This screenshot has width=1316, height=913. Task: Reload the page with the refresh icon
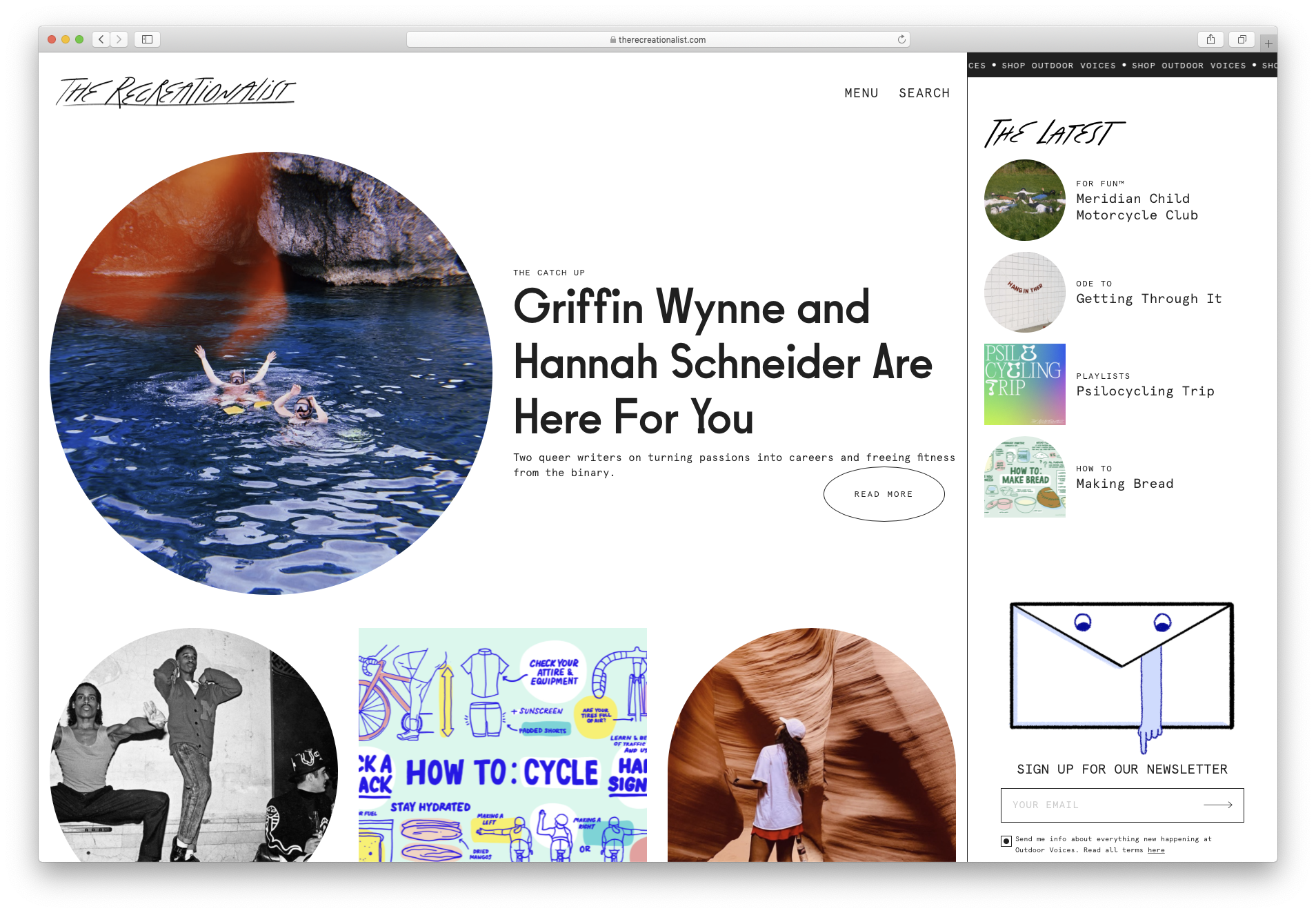[901, 39]
